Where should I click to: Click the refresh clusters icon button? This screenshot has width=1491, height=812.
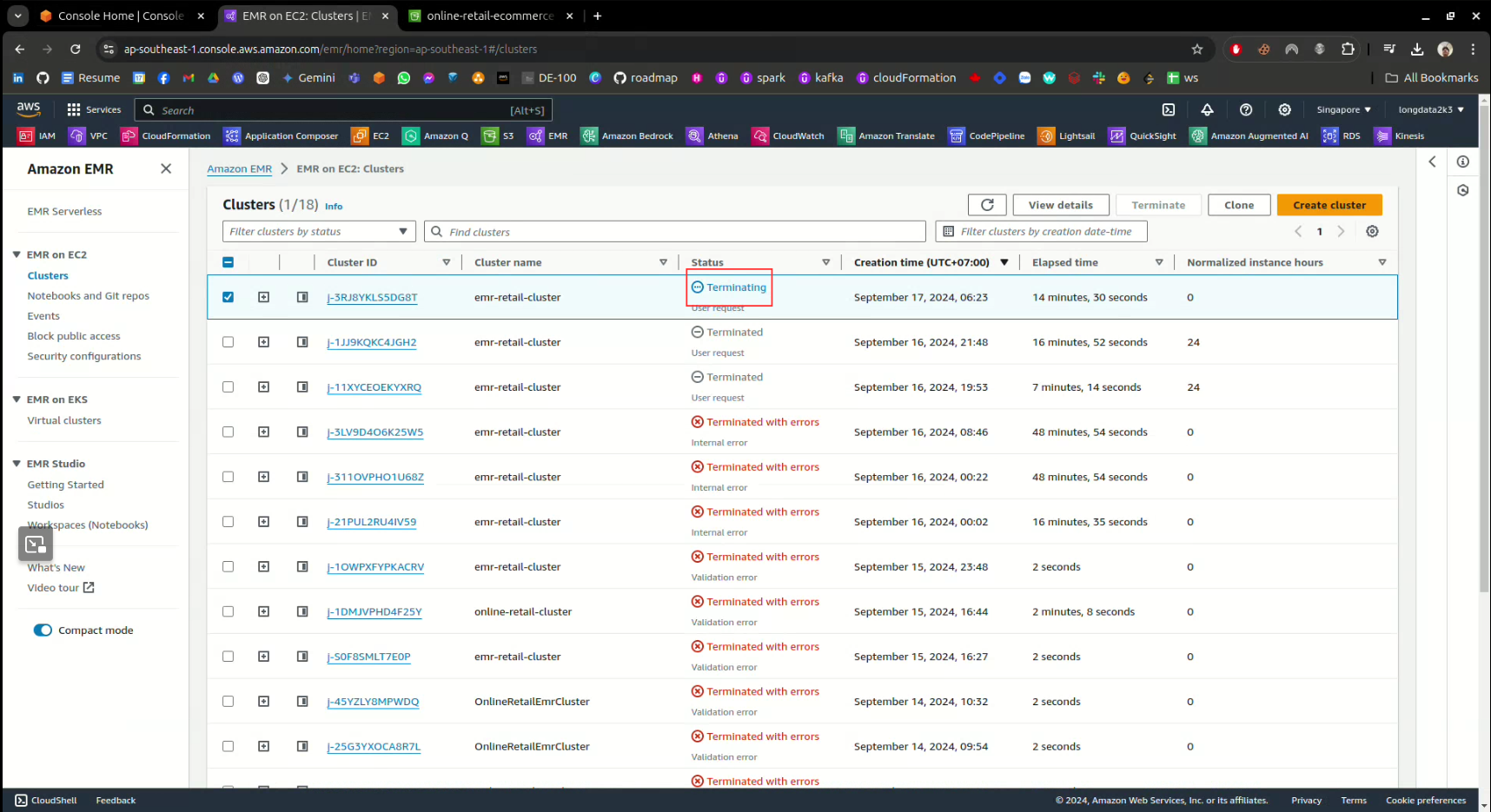[x=987, y=205]
